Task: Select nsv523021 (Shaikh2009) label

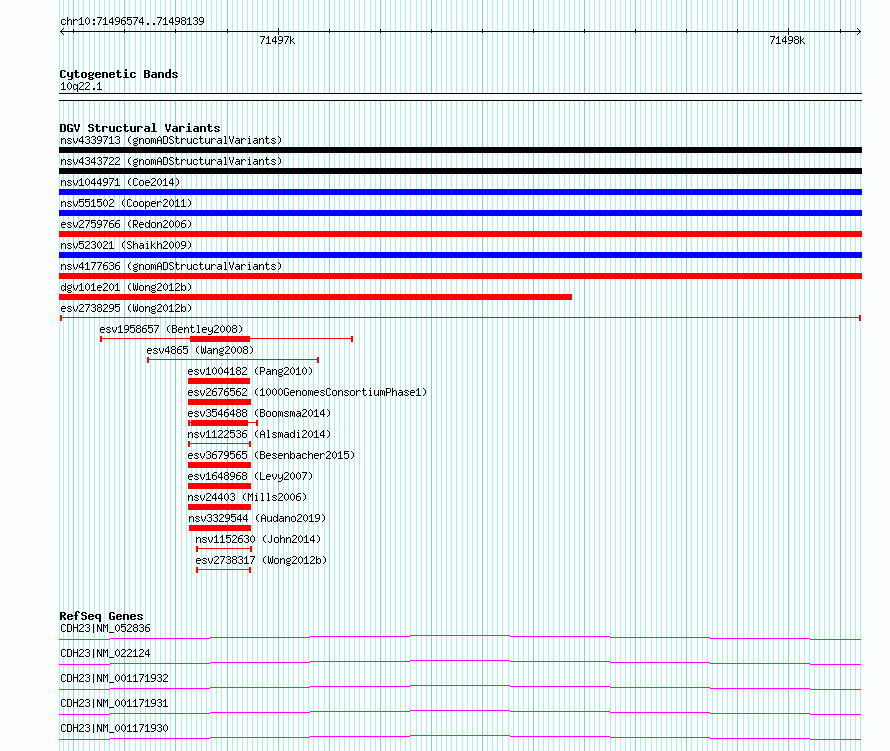Action: coord(126,245)
